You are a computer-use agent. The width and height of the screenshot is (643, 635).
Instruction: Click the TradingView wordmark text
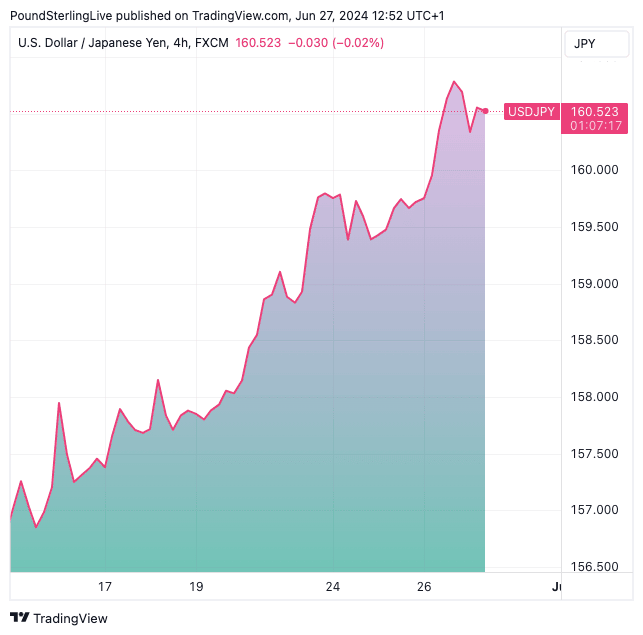click(70, 618)
